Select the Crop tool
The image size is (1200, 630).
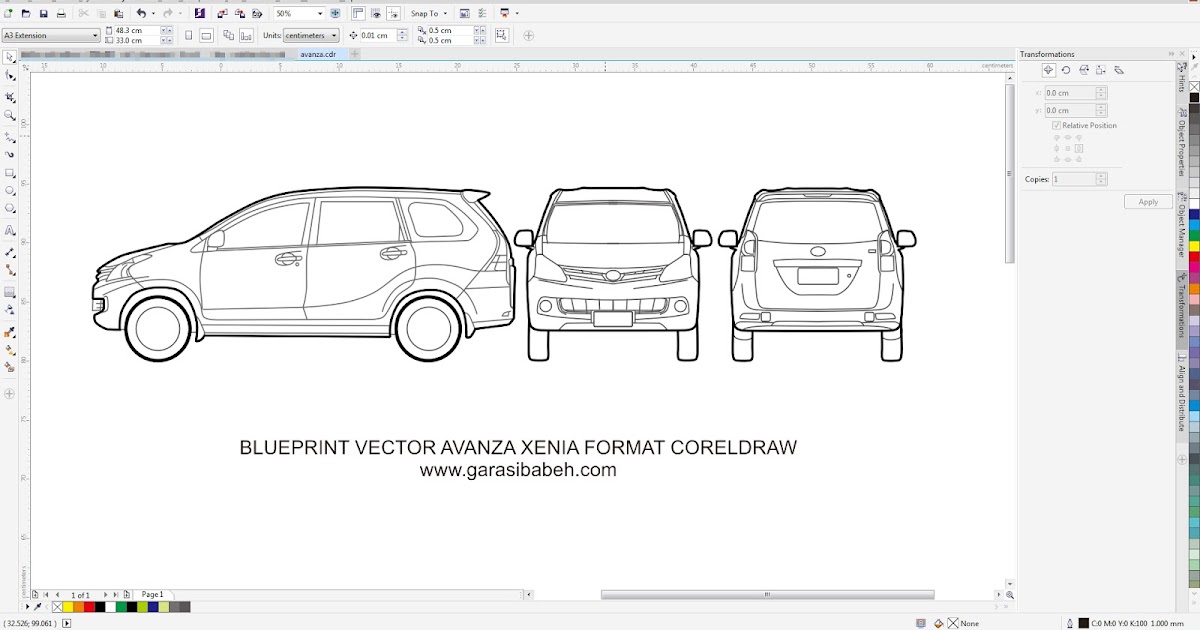[x=10, y=97]
